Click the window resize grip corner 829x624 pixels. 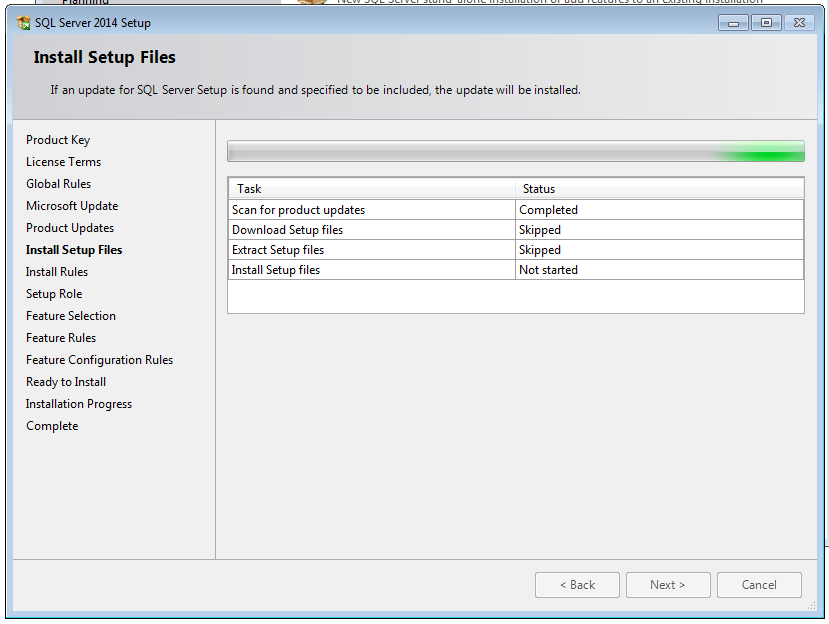pos(812,606)
